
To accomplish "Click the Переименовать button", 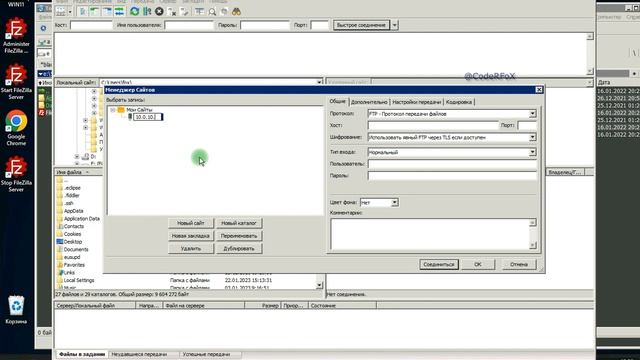I will pyautogui.click(x=239, y=236).
